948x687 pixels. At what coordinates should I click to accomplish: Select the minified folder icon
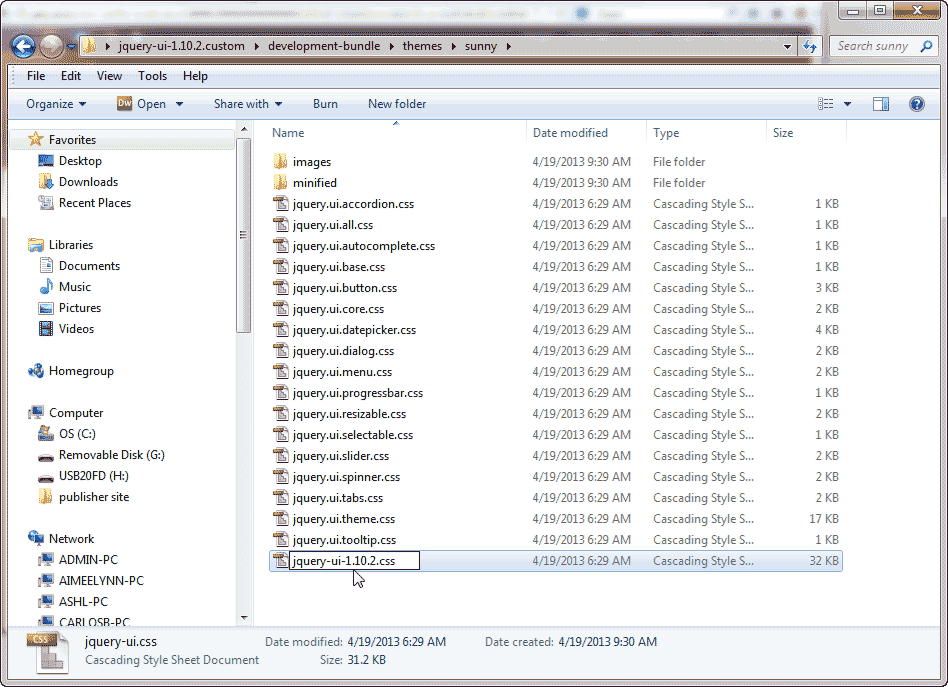coord(281,183)
